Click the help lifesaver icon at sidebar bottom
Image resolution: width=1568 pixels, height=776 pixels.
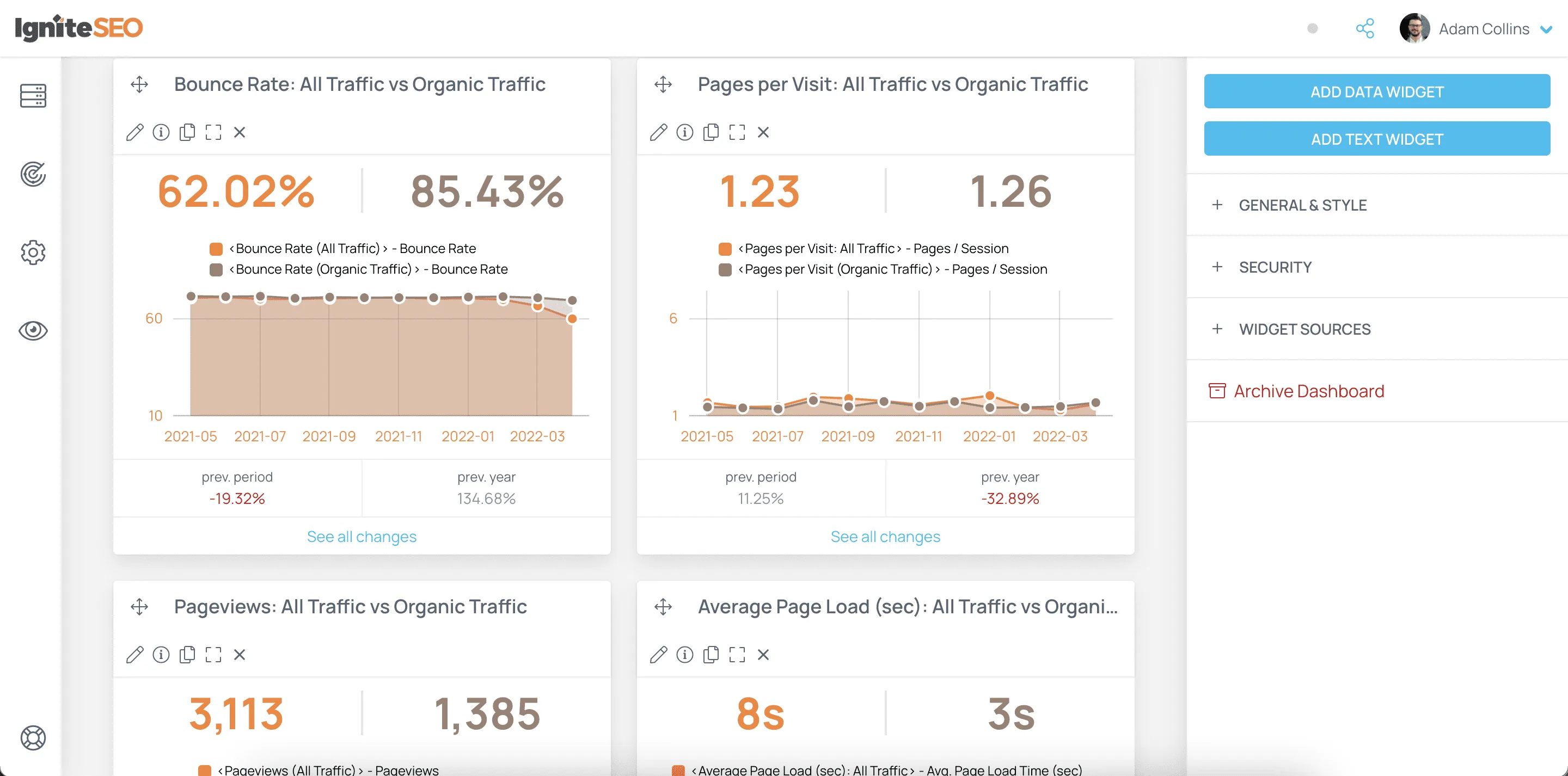click(x=33, y=738)
